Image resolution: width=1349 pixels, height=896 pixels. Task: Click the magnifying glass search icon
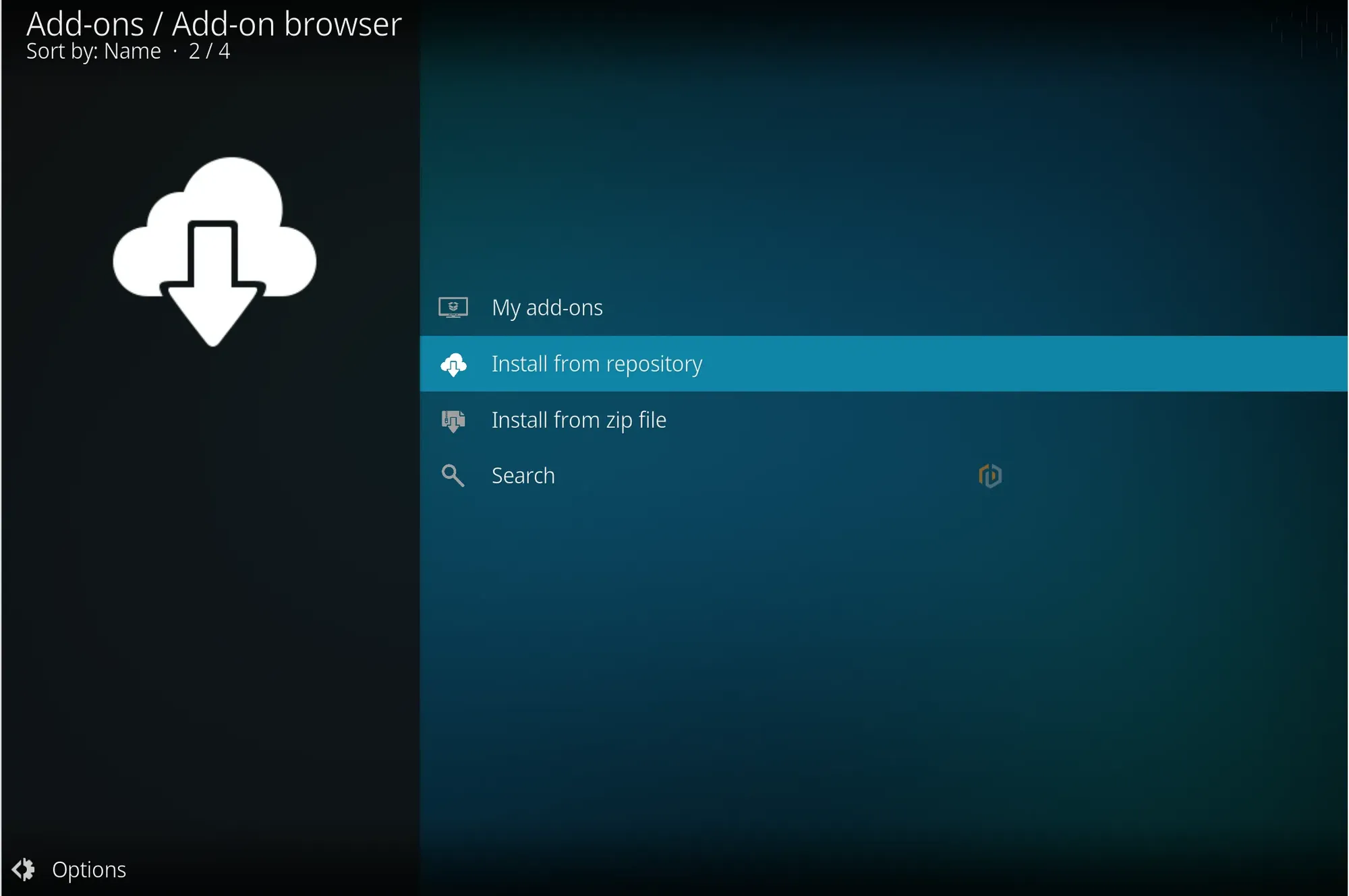(453, 476)
